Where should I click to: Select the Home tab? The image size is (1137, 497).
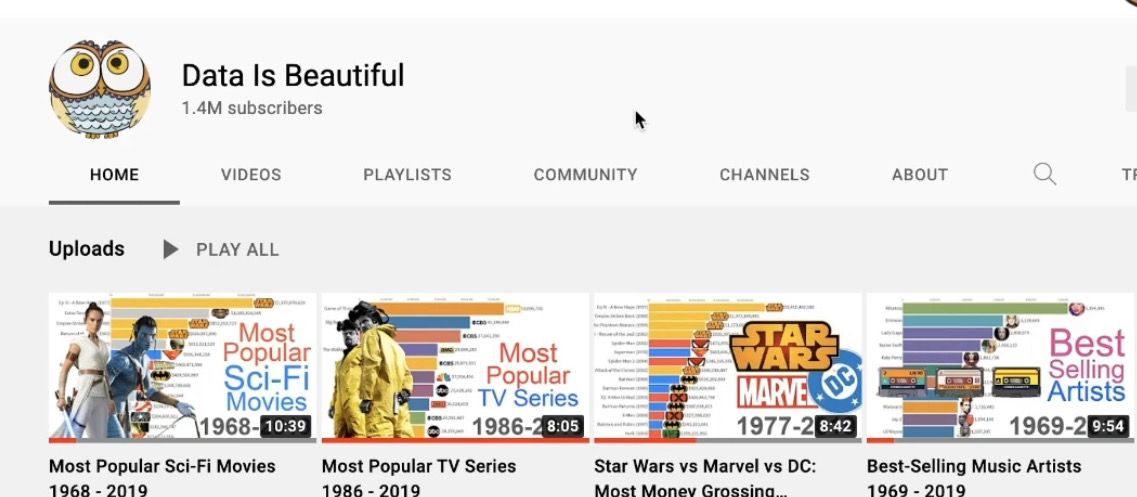114,175
